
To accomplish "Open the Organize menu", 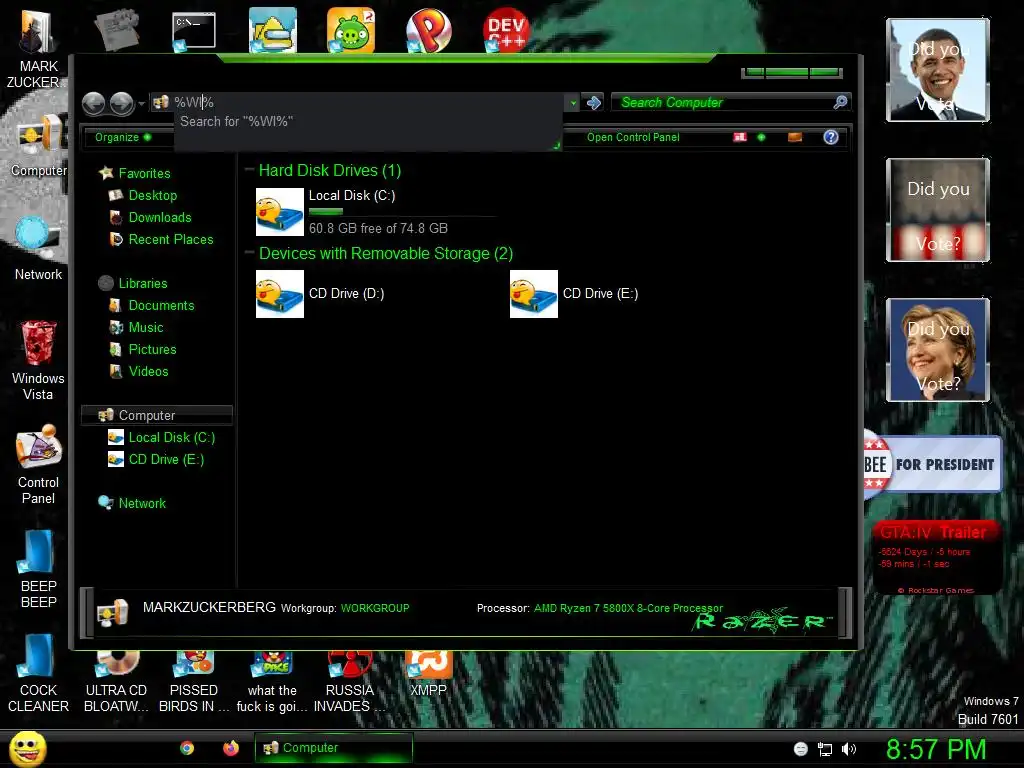I will (x=122, y=137).
